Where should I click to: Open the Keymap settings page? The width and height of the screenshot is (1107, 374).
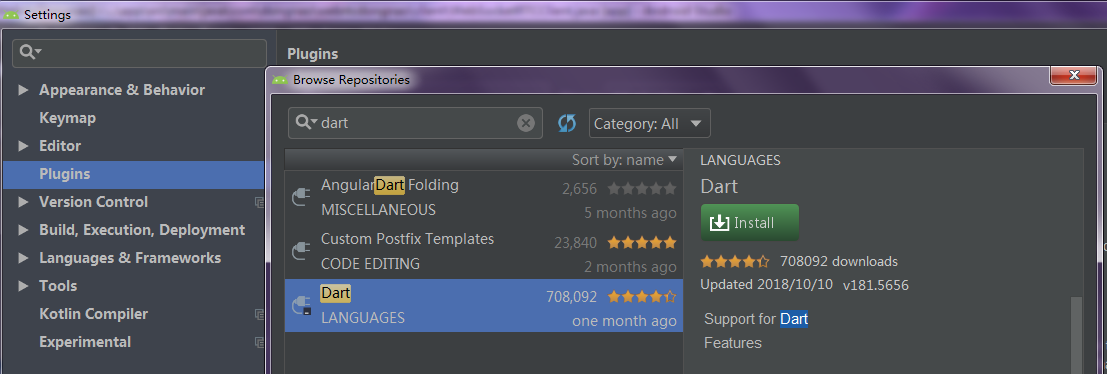click(x=67, y=118)
